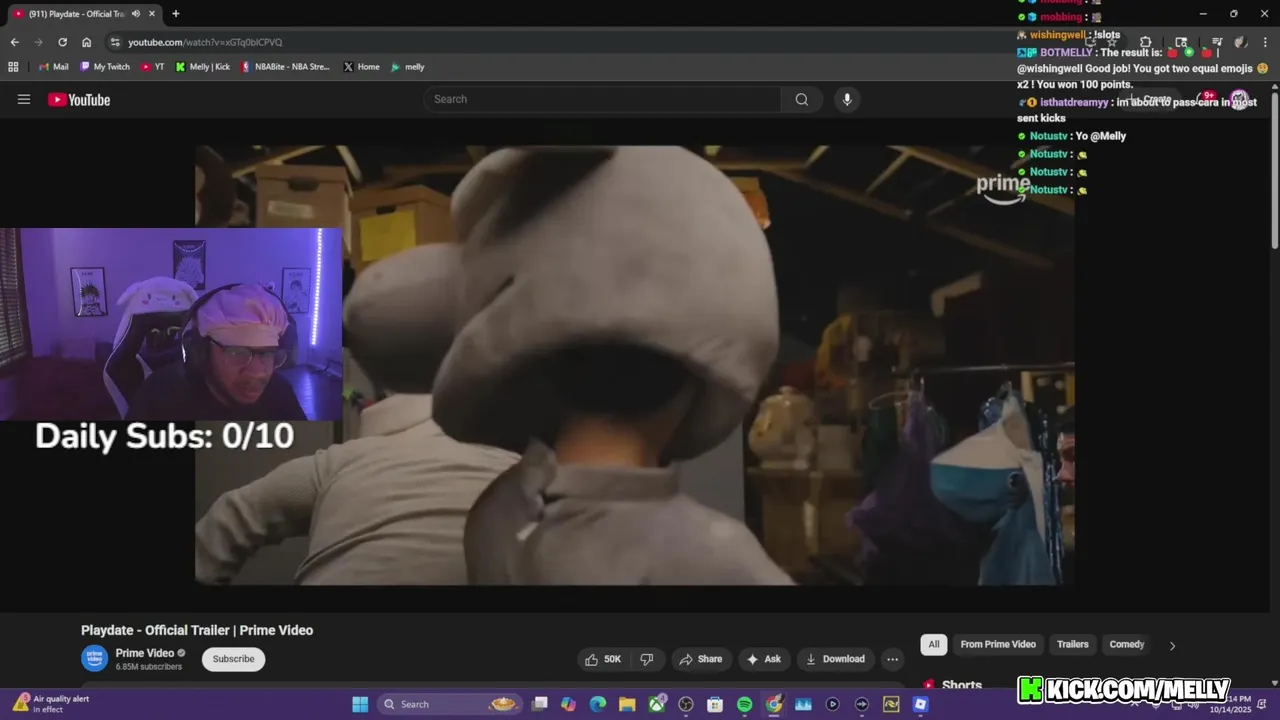Open Microsoft Store from taskbar

(x=715, y=704)
